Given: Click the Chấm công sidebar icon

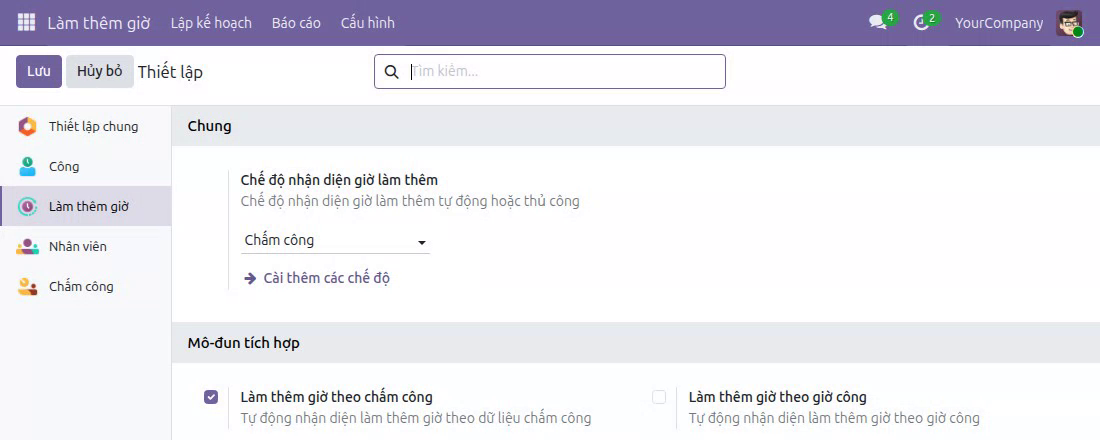Looking at the screenshot, I should click(x=27, y=287).
